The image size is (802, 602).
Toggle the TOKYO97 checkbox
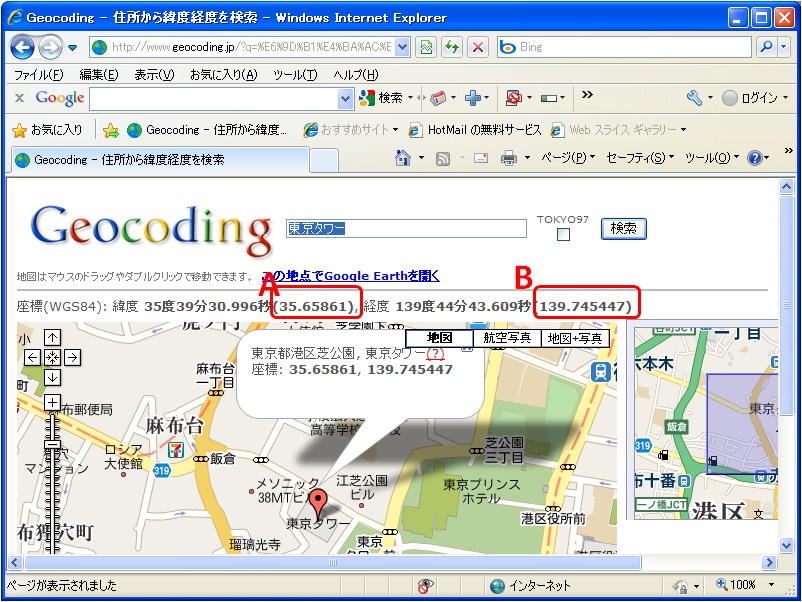pos(563,234)
